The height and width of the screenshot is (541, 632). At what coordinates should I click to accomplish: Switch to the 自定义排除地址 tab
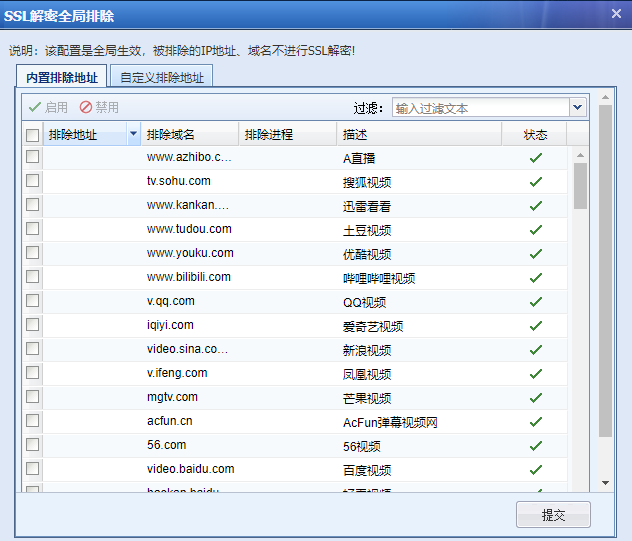pos(161,77)
